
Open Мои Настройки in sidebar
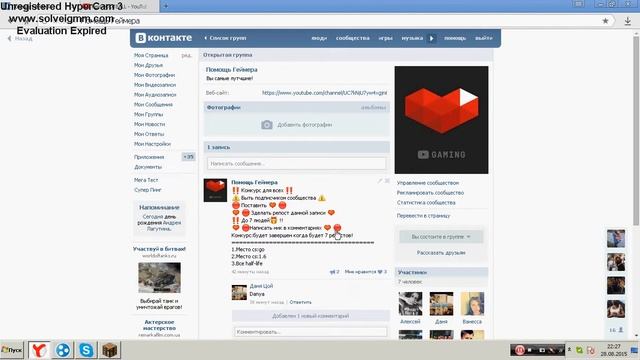click(x=152, y=144)
